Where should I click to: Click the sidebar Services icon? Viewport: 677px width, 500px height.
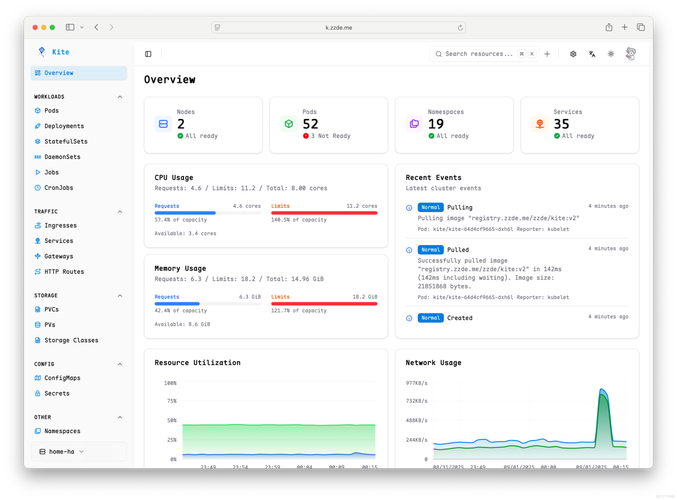[38, 241]
